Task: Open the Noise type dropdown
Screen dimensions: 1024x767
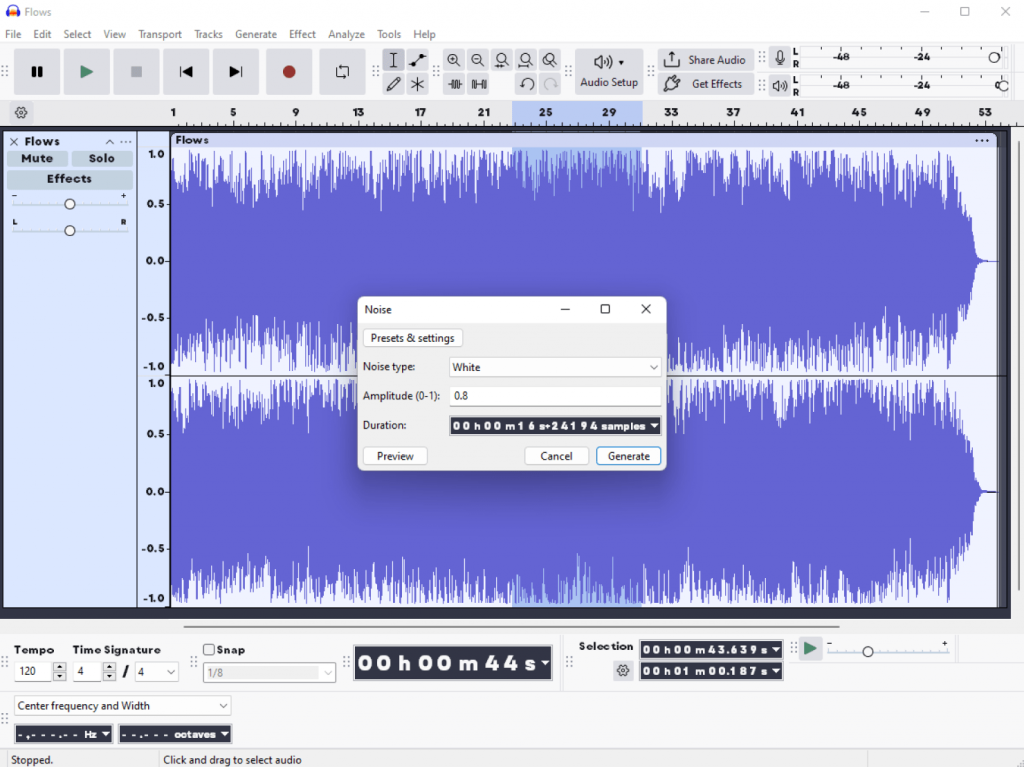Action: coord(555,367)
